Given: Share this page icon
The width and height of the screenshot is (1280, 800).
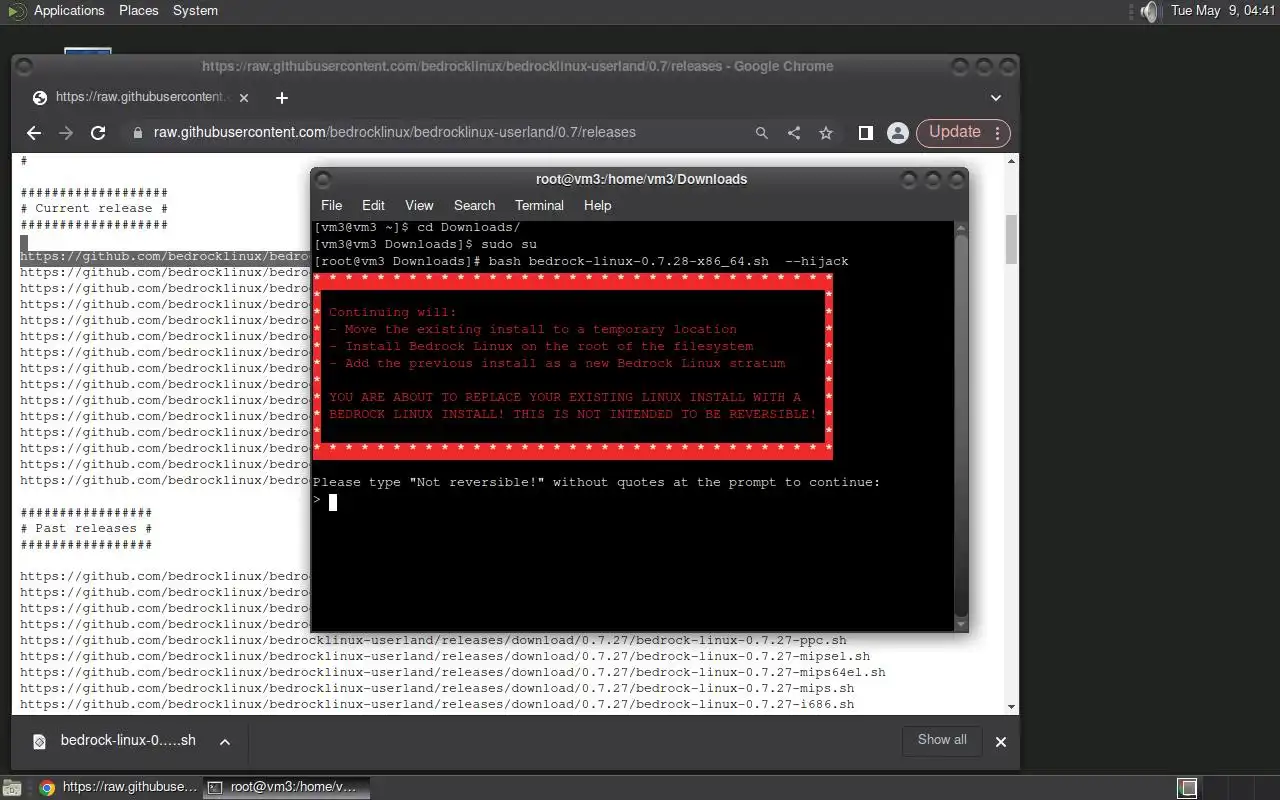Looking at the screenshot, I should pos(793,132).
